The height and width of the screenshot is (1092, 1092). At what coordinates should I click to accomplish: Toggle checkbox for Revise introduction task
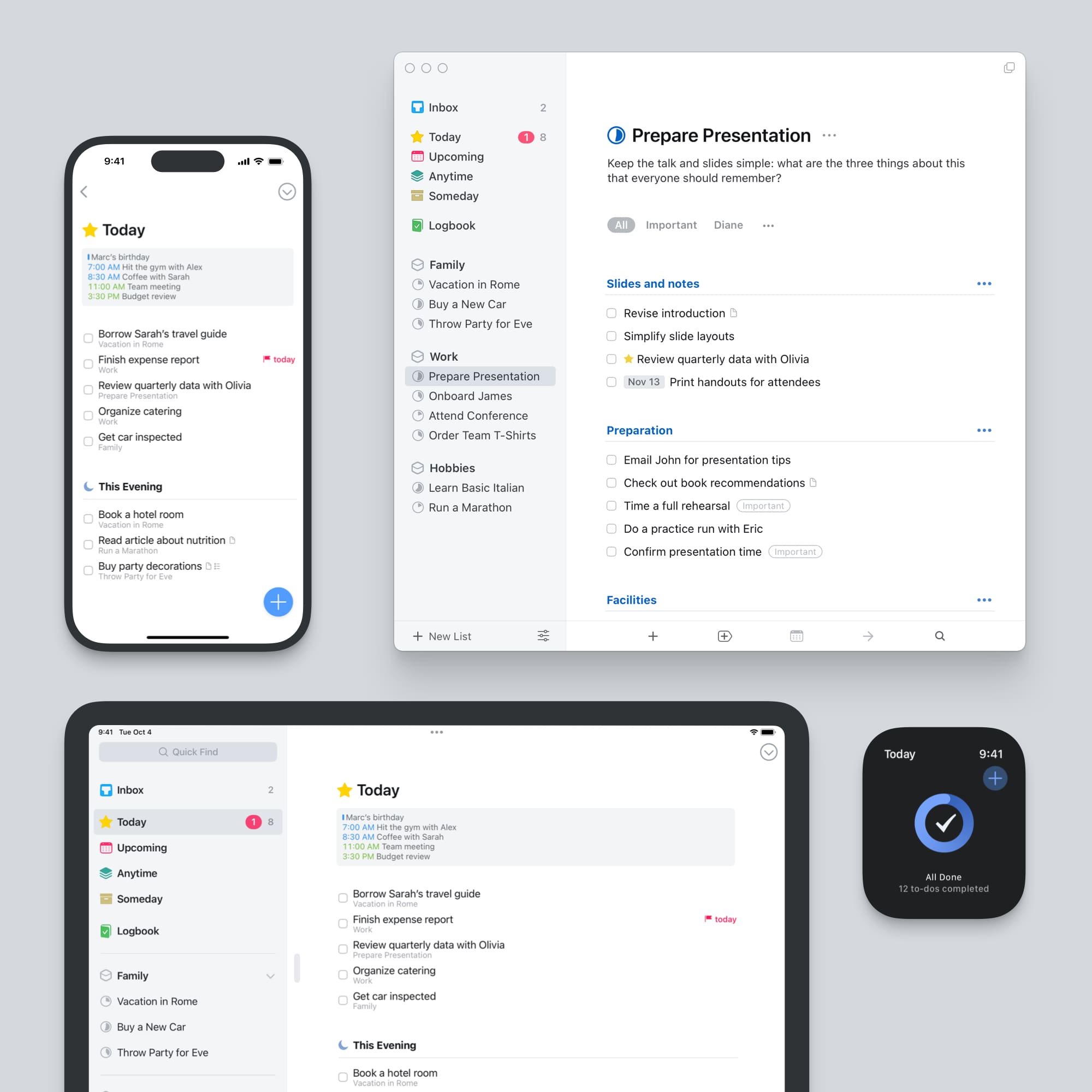click(x=611, y=313)
